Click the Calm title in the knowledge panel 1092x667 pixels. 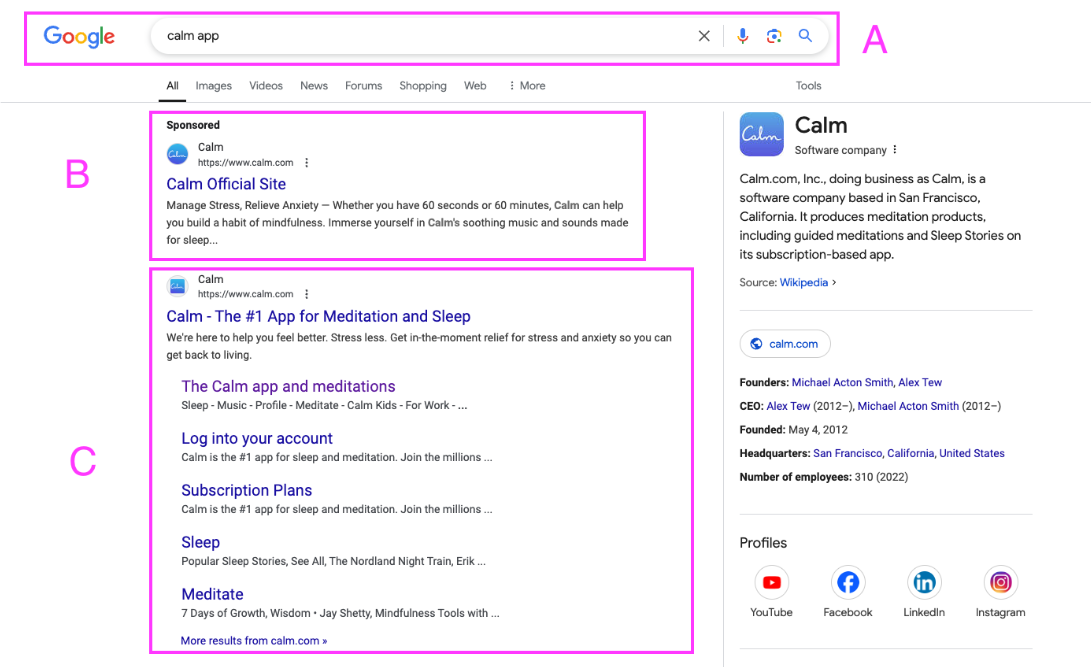click(821, 125)
